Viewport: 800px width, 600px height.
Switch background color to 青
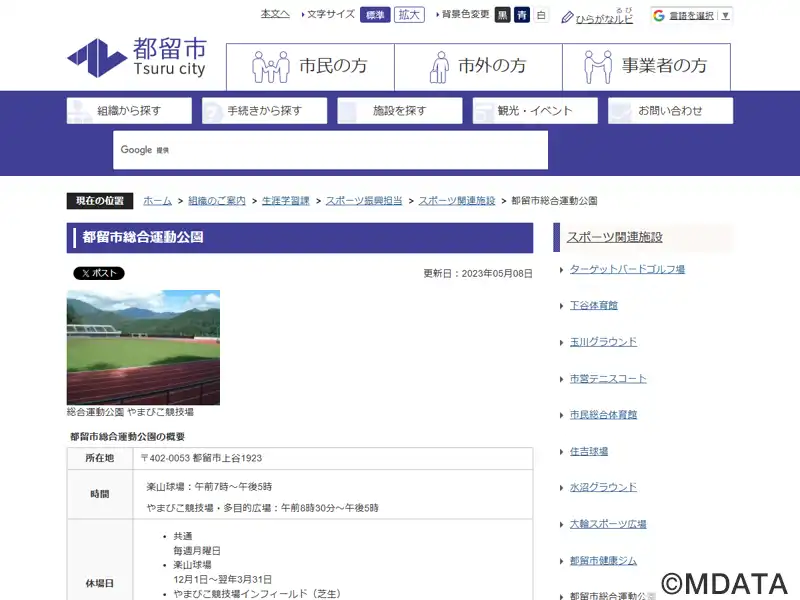(x=521, y=15)
